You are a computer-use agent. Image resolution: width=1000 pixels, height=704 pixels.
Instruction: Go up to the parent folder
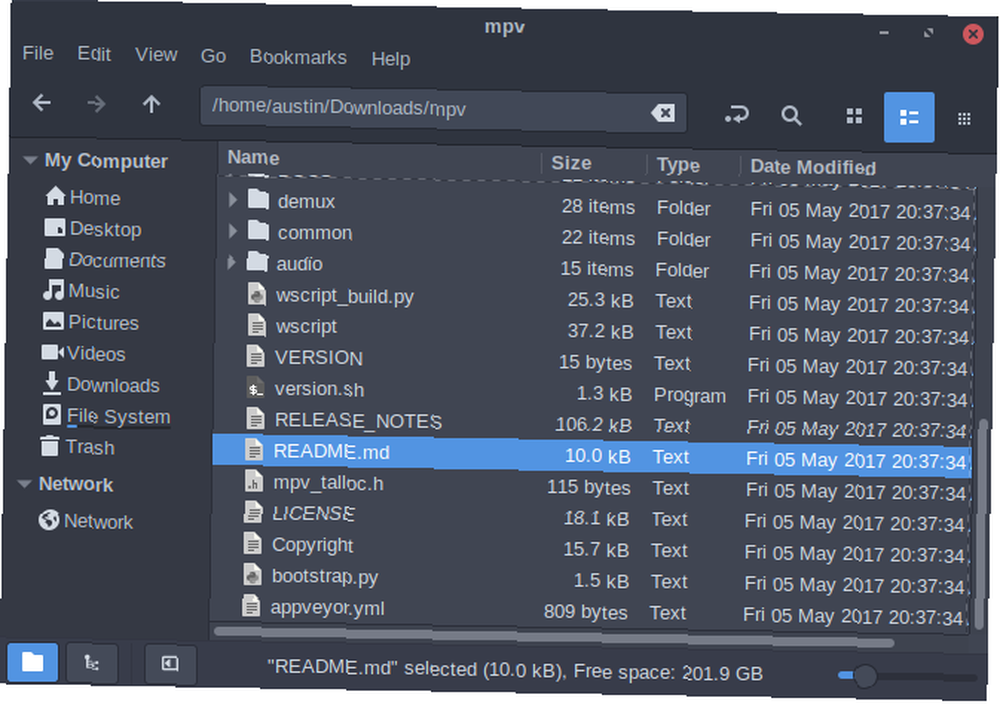pyautogui.click(x=151, y=104)
